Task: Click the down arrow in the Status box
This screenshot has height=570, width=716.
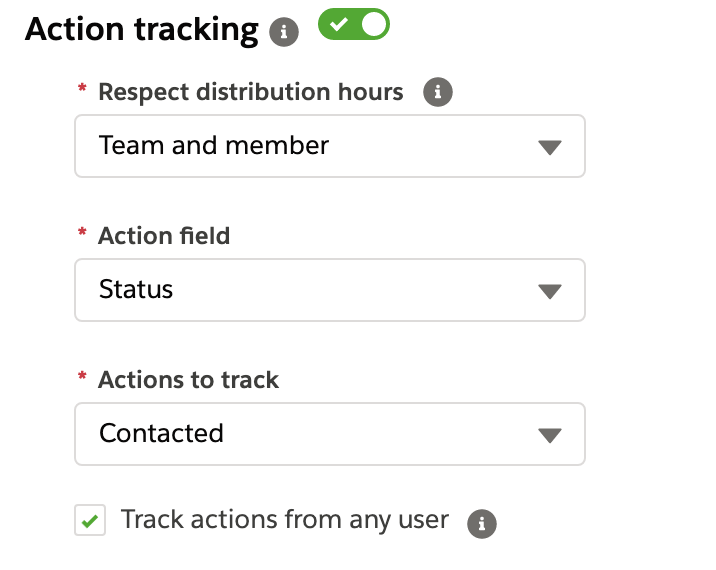Action: coord(549,291)
